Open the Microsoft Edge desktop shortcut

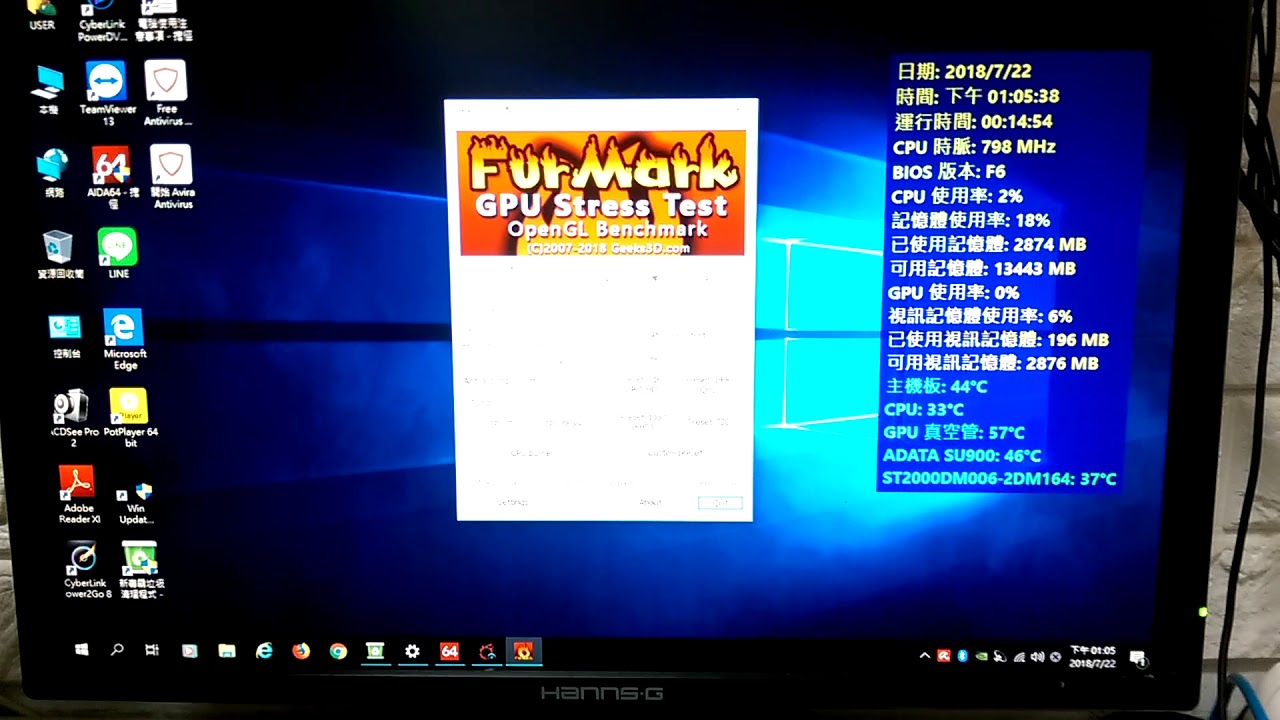pos(124,339)
